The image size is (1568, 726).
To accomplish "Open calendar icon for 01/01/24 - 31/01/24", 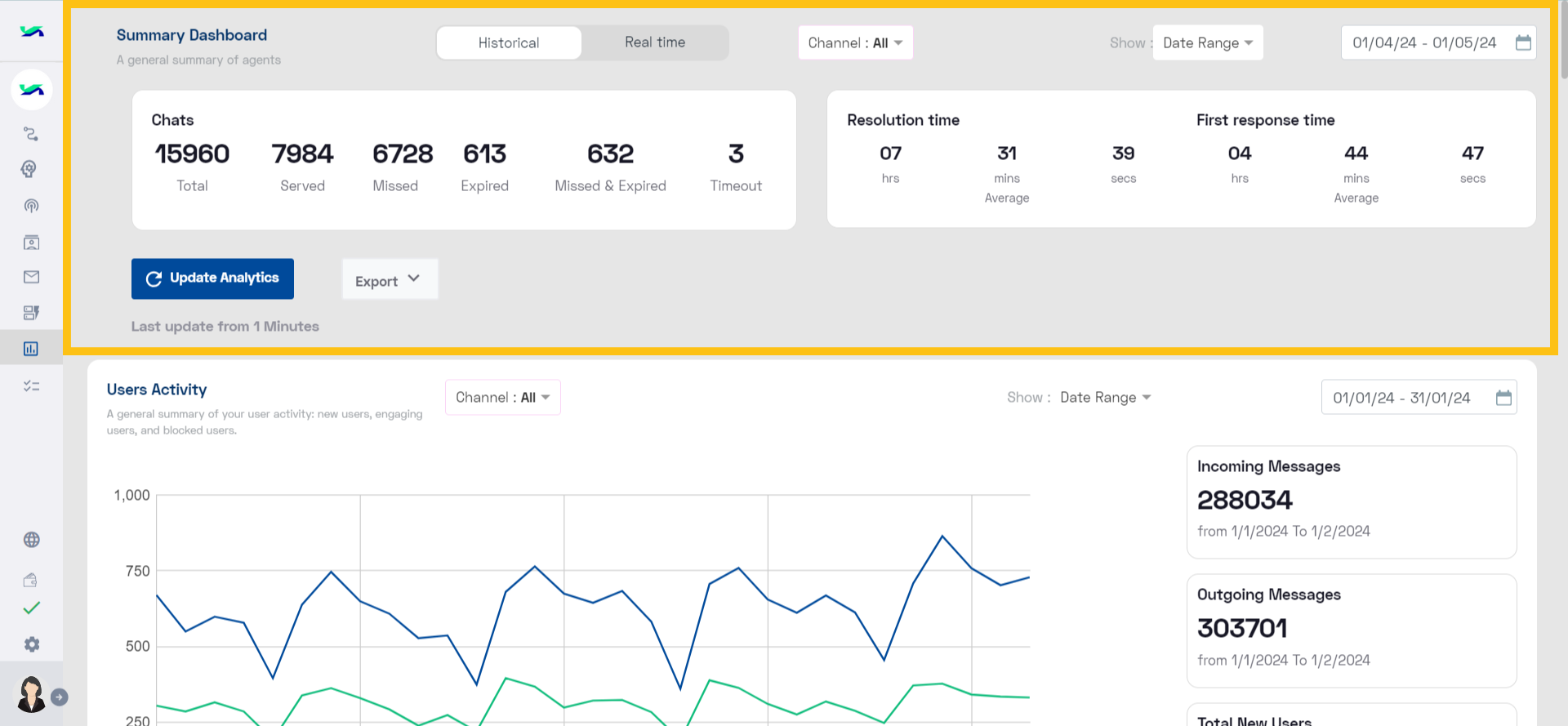I will 1503,398.
